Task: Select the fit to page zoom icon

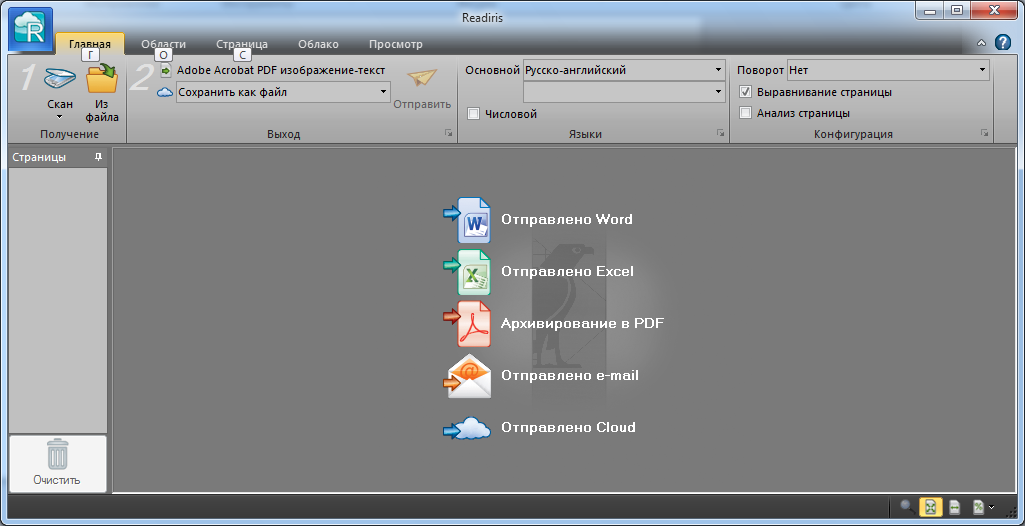Action: point(931,507)
